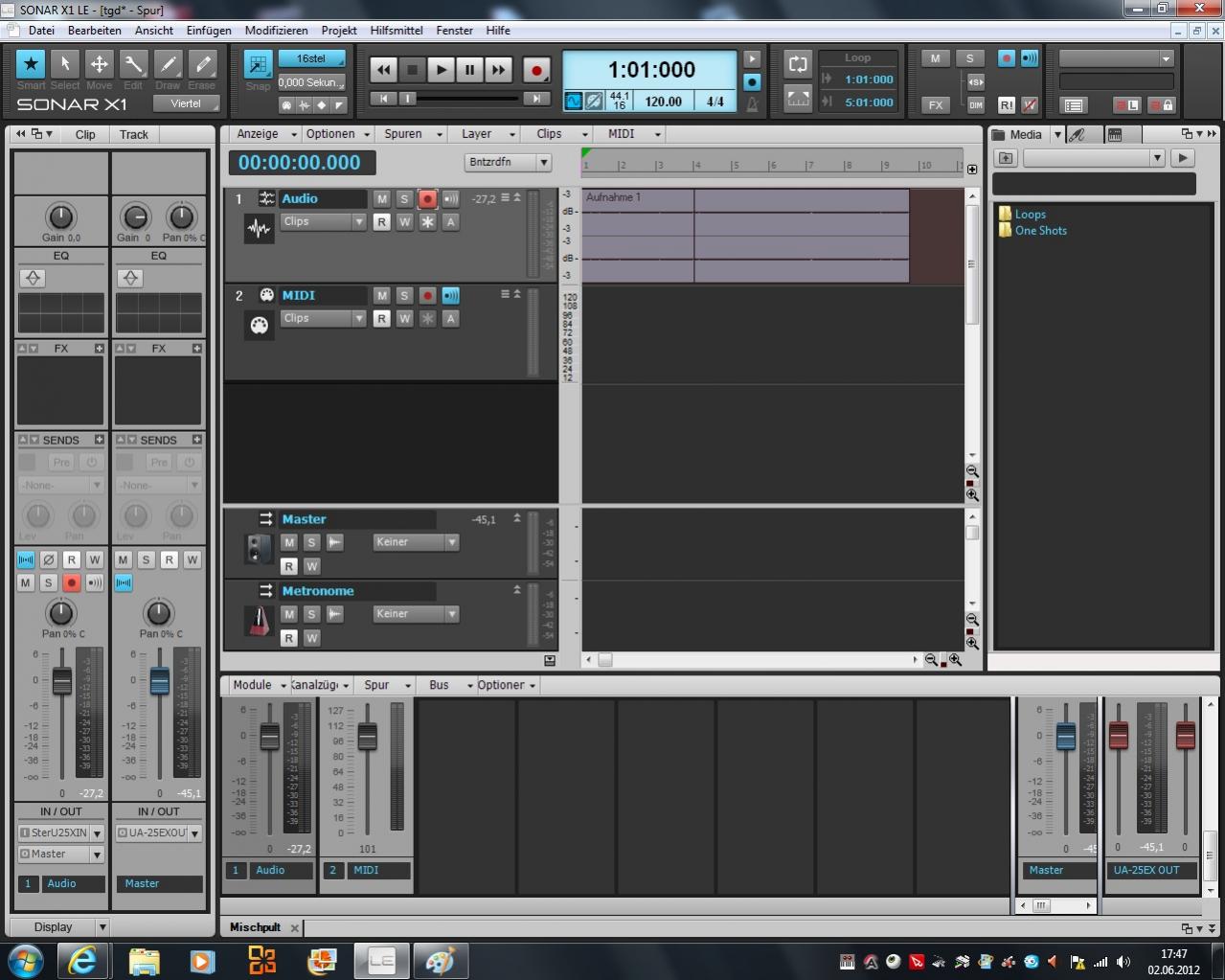Open the Windows Start menu

click(x=25, y=961)
